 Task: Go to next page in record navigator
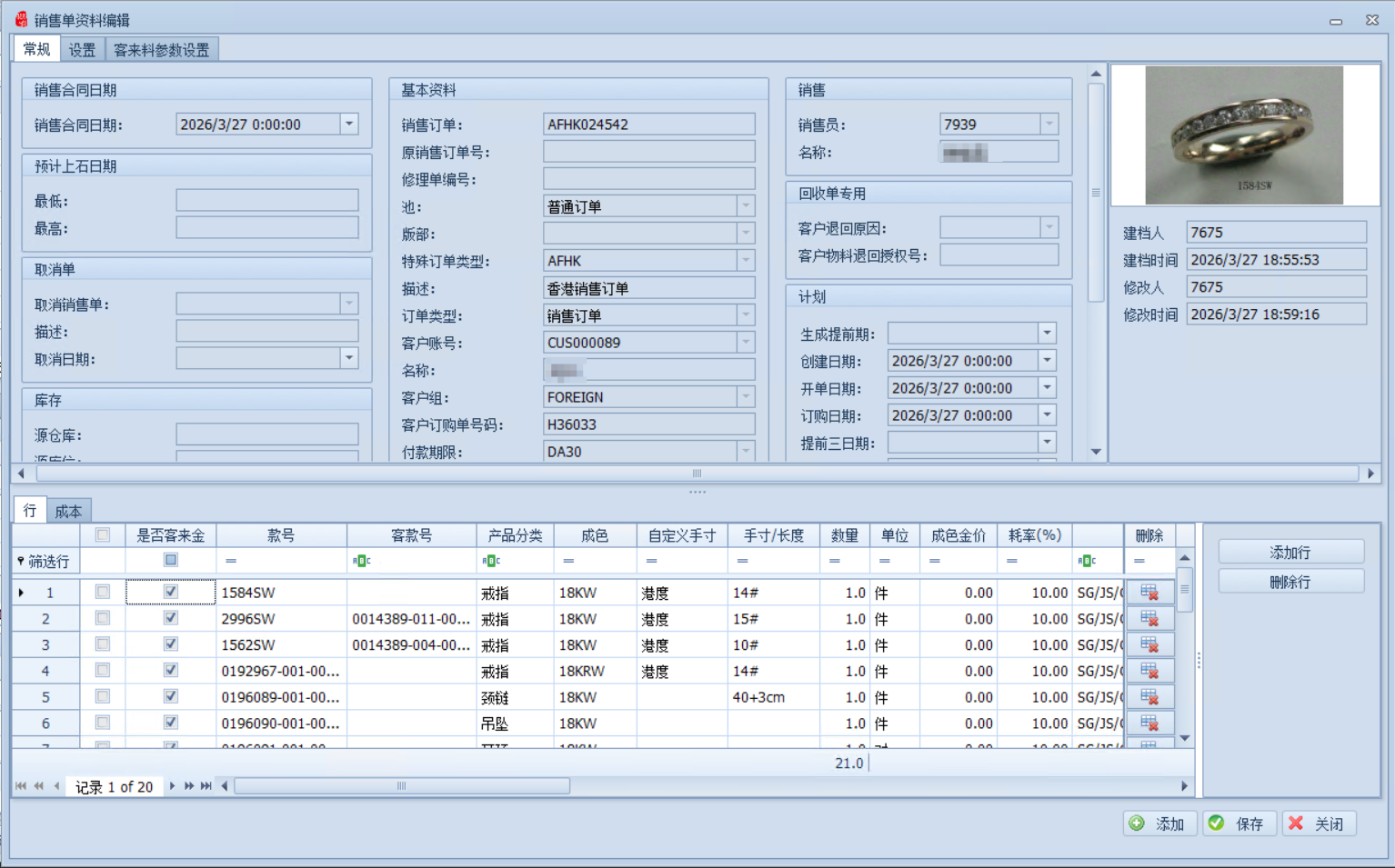tap(189, 786)
